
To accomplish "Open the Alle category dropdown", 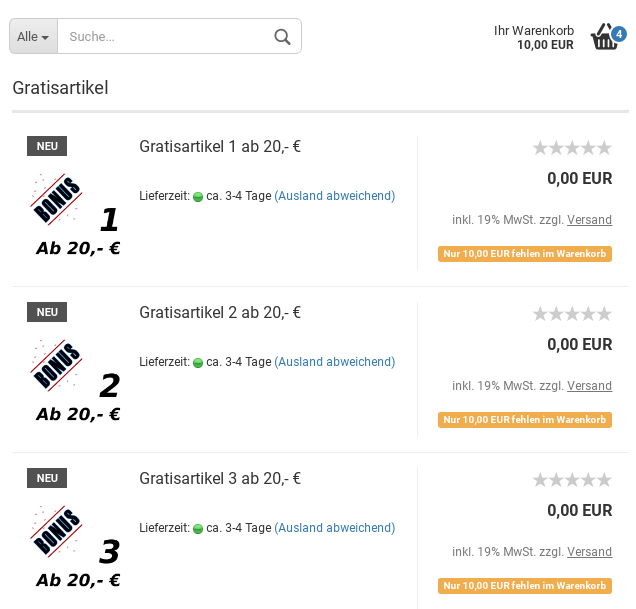I will pyautogui.click(x=33, y=36).
